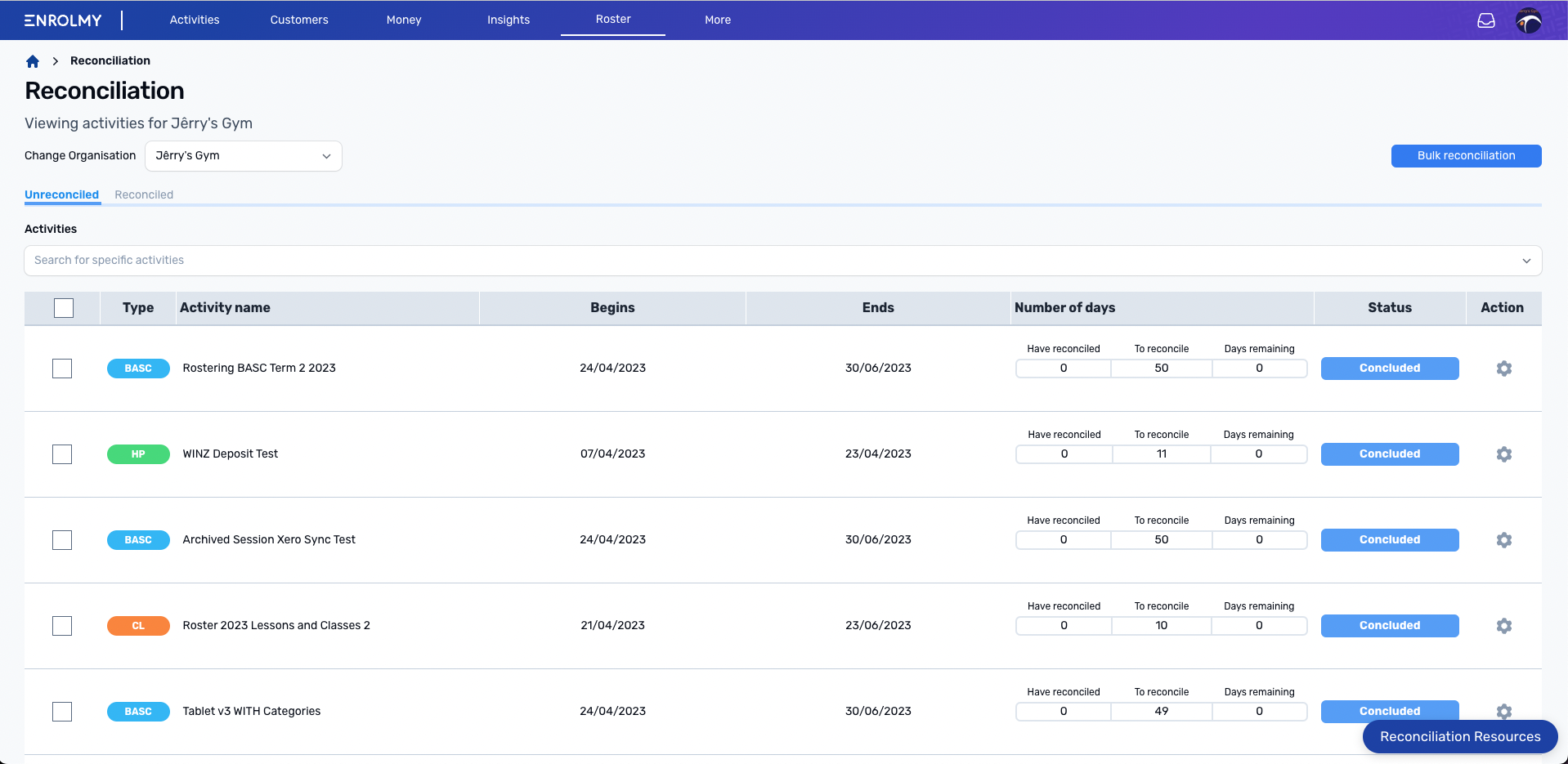The image size is (1568, 764).
Task: Open gear settings for WINZ Deposit Test
Action: pyautogui.click(x=1504, y=454)
